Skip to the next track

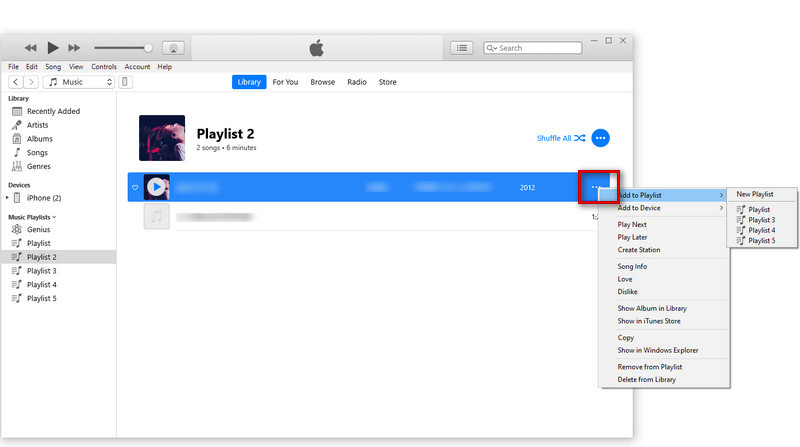click(x=75, y=47)
